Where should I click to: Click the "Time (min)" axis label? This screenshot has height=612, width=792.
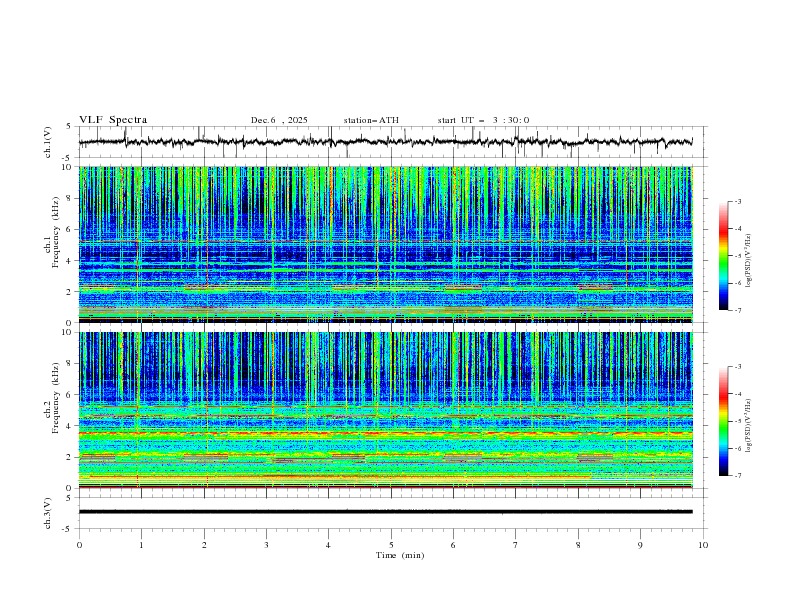(400, 555)
